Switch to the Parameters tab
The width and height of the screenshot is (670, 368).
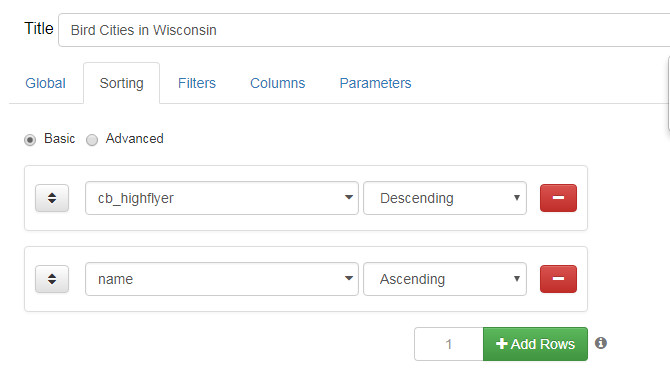click(375, 83)
